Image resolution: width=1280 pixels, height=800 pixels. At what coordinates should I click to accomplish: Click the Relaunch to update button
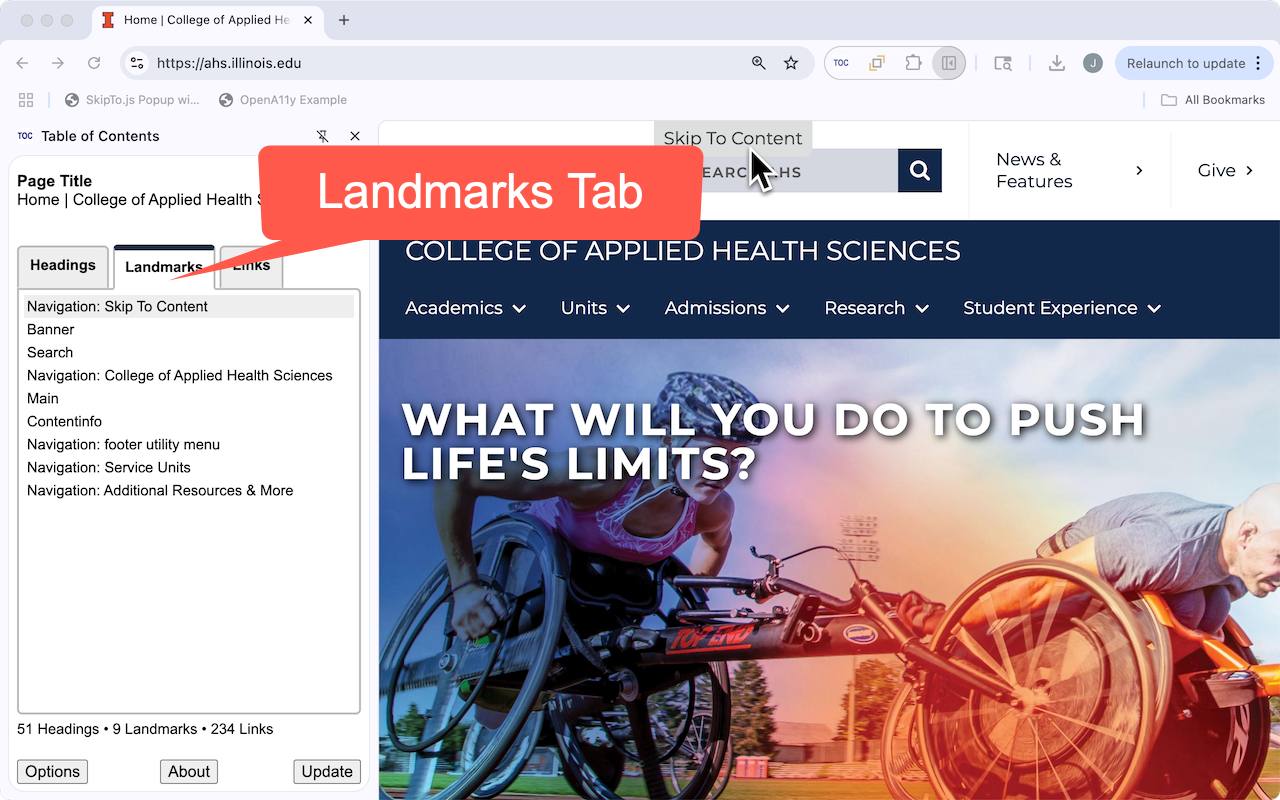click(x=1185, y=63)
